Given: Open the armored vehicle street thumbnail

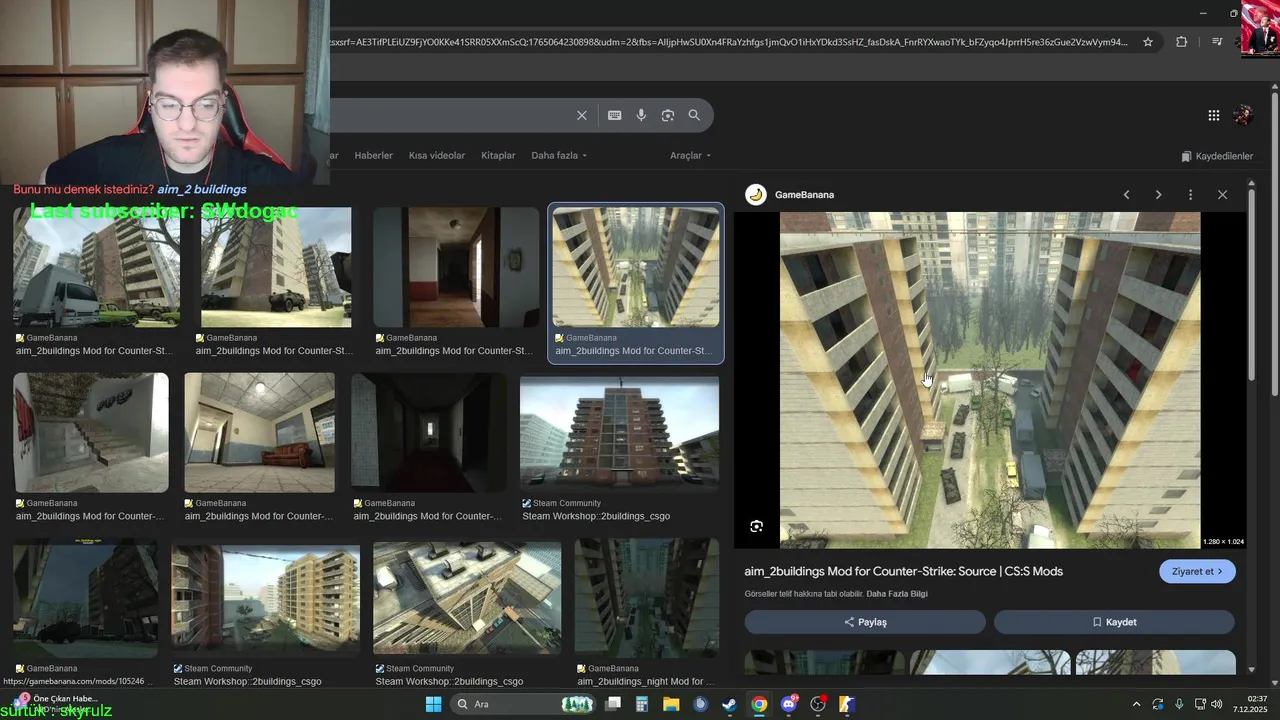Looking at the screenshot, I should point(276,268).
